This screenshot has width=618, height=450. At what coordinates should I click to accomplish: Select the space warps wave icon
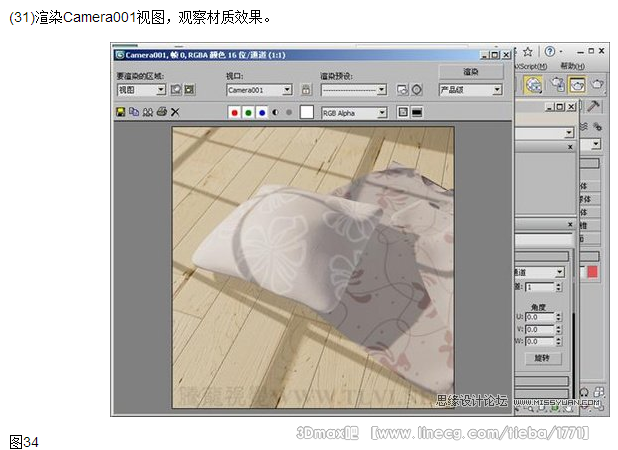[x=584, y=126]
